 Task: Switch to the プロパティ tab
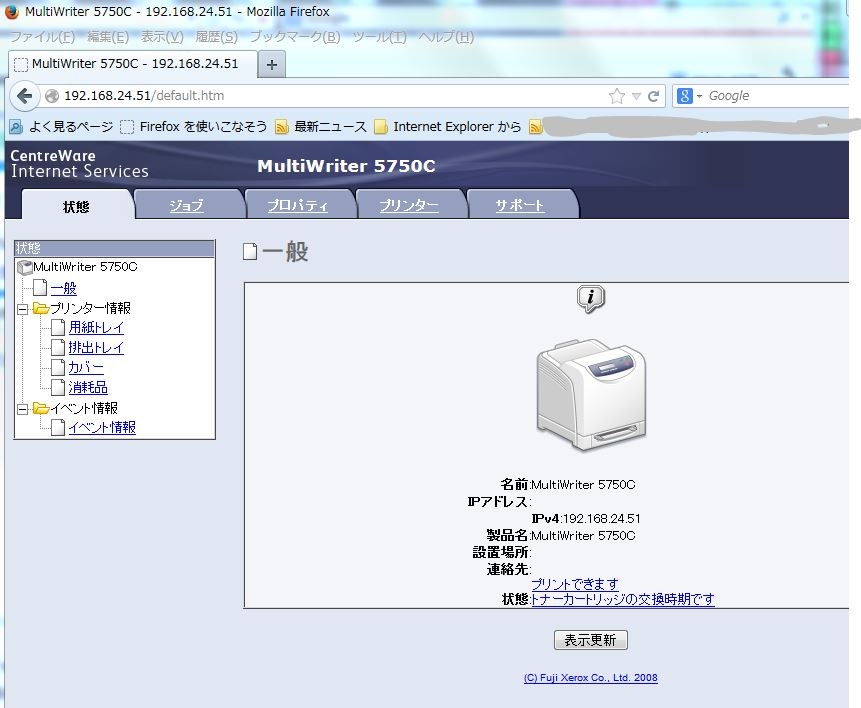297,205
